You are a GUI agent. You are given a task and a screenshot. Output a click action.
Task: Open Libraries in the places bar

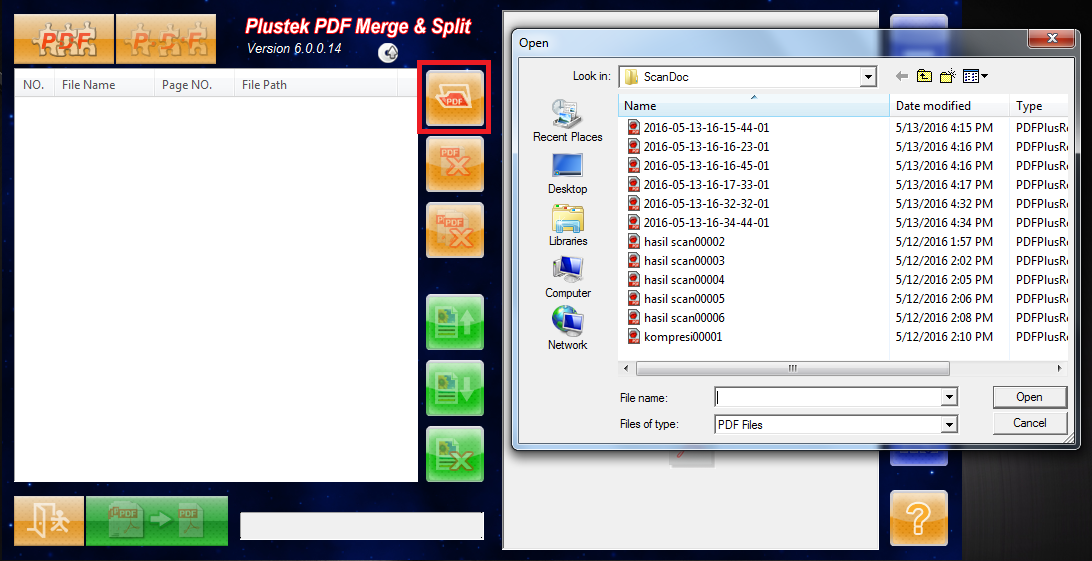pyautogui.click(x=568, y=226)
